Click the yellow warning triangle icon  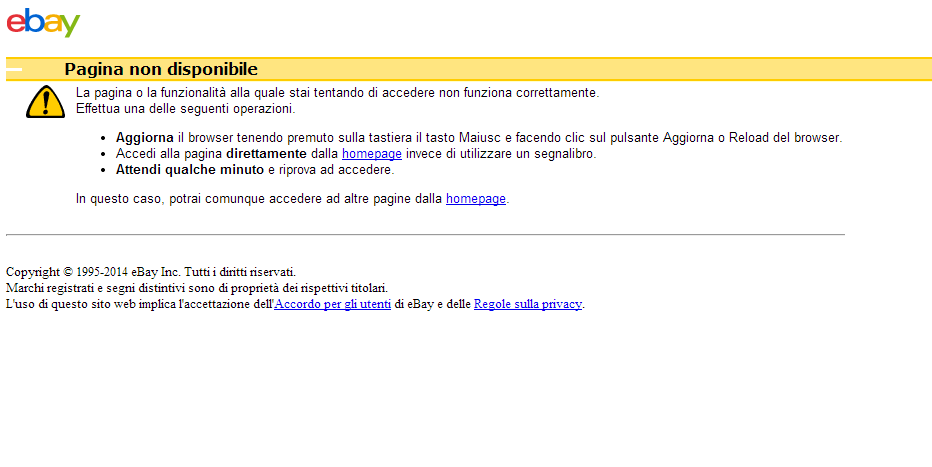click(45, 102)
